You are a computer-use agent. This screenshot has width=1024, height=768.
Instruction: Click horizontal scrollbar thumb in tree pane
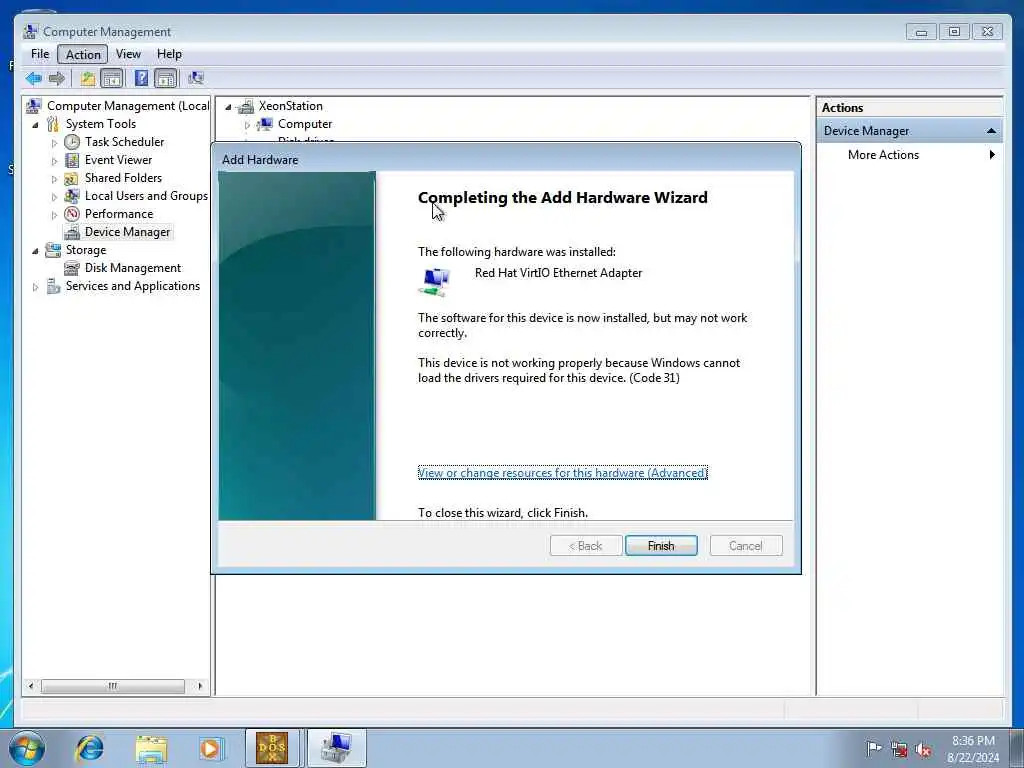112,686
